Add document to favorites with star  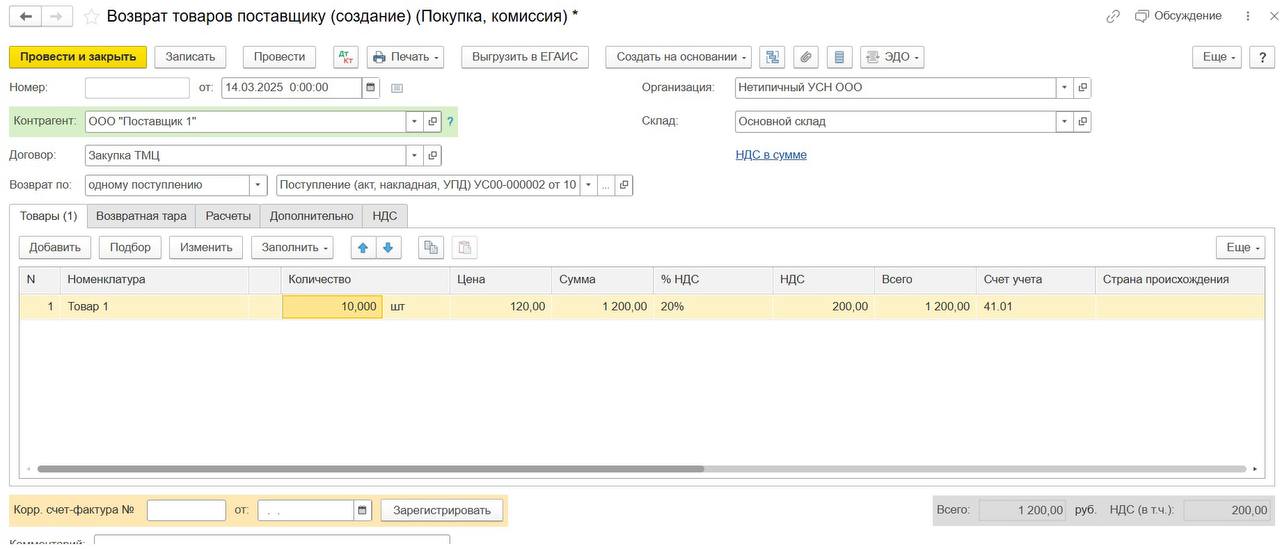91,16
